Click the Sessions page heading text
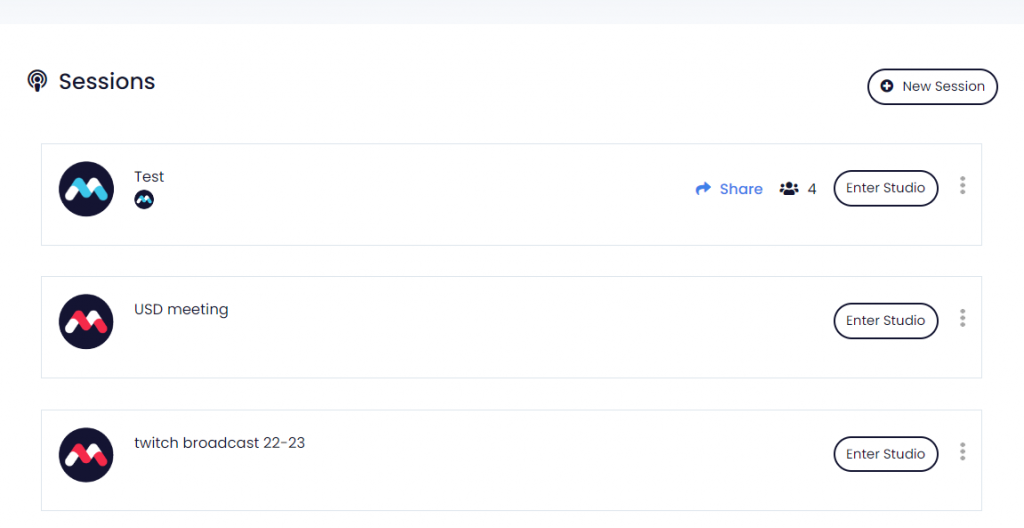This screenshot has width=1024, height=528. tap(106, 81)
